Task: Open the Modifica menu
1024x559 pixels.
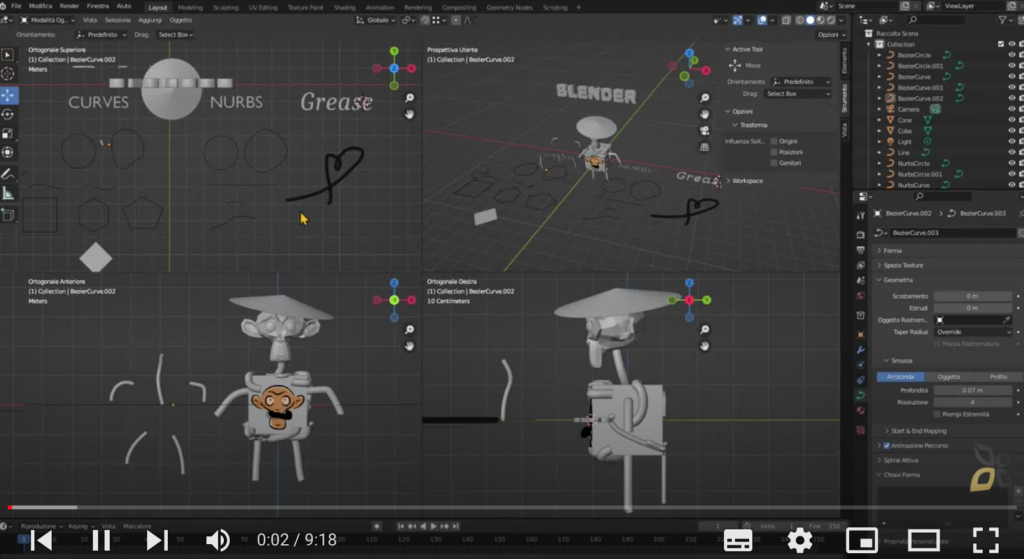Action: [40, 6]
